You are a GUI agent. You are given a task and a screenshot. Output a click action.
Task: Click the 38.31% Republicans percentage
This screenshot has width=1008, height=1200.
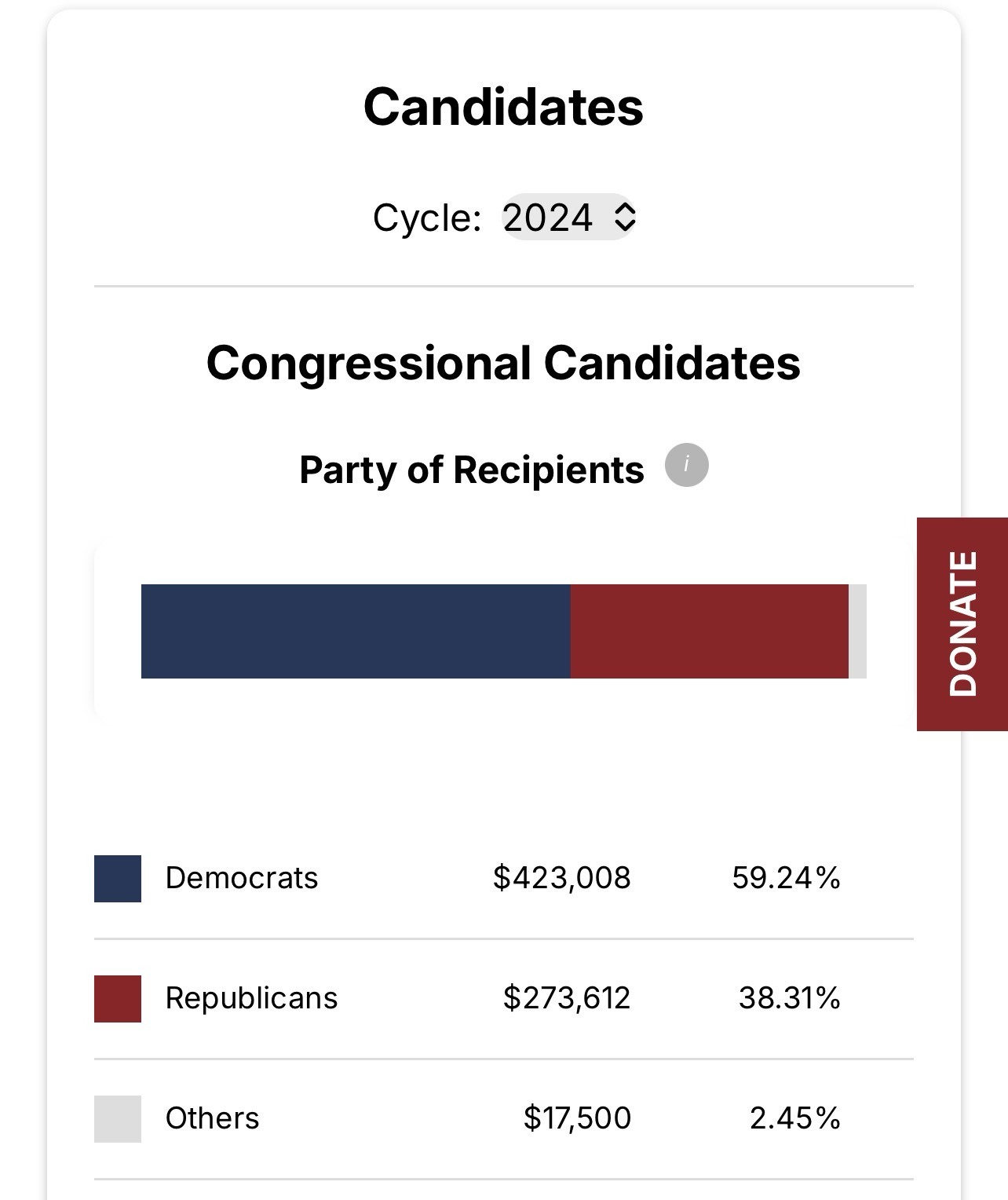(x=789, y=998)
